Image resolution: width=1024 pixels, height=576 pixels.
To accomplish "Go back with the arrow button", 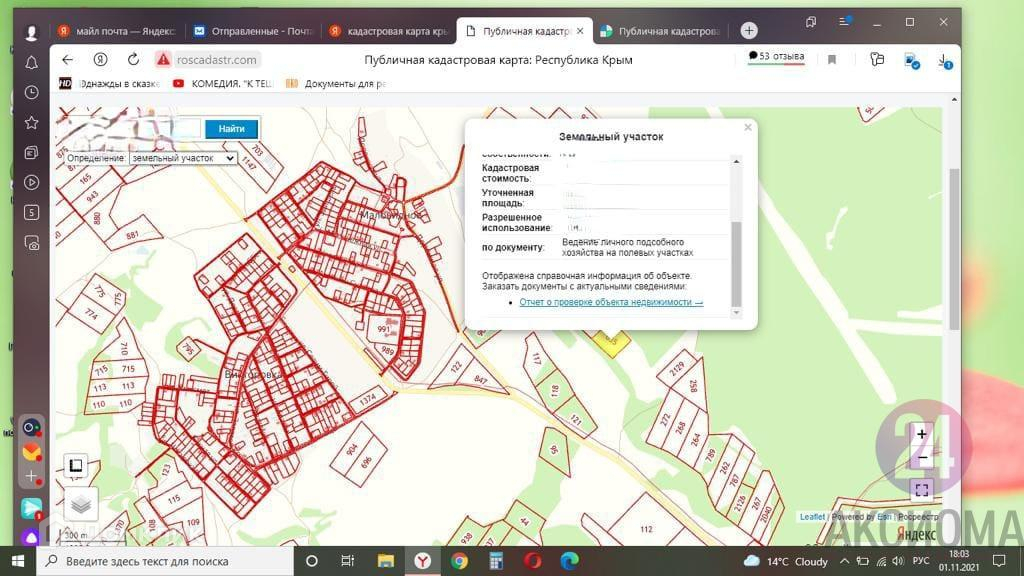I will (68, 60).
